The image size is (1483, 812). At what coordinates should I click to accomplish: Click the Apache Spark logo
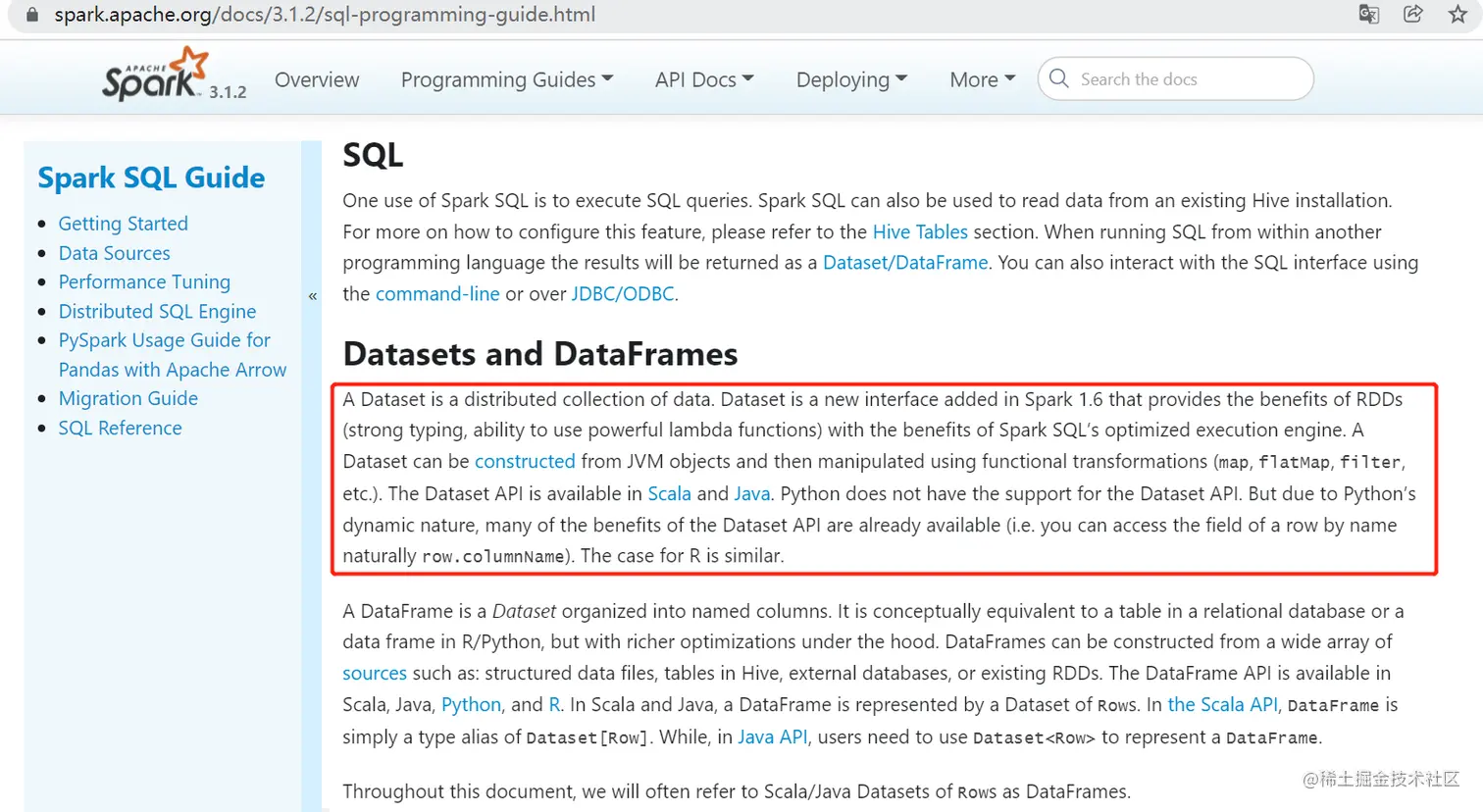point(155,75)
